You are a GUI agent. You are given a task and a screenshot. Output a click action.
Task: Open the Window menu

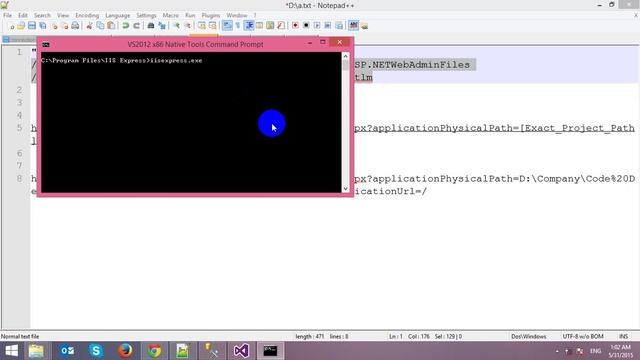click(237, 16)
